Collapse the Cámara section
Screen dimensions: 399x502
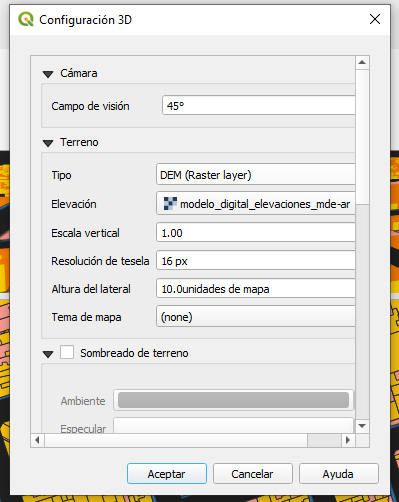pyautogui.click(x=48, y=74)
